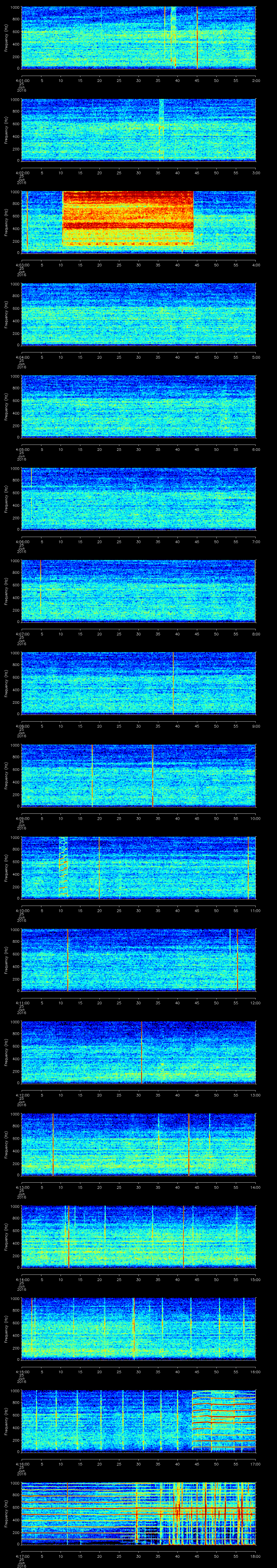Click the harmonic tonal bands in the 4:16:00 spectrogram
This screenshot has height=1568, width=277.
[224, 1421]
